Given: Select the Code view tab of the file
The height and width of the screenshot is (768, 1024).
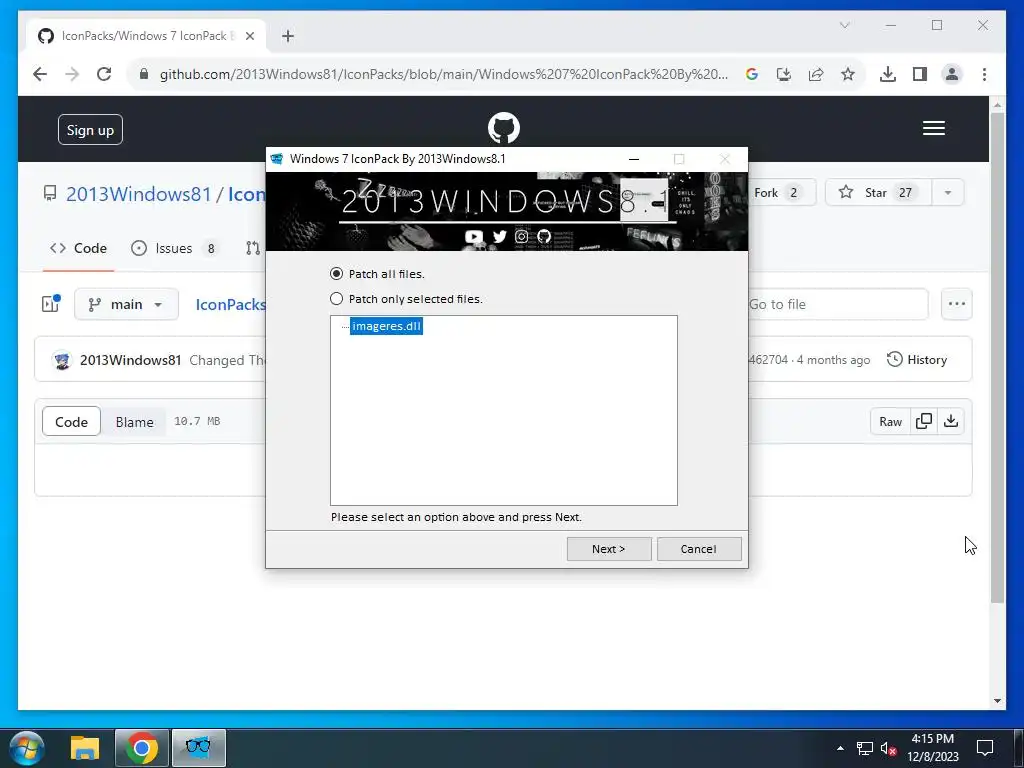Looking at the screenshot, I should coord(71,422).
